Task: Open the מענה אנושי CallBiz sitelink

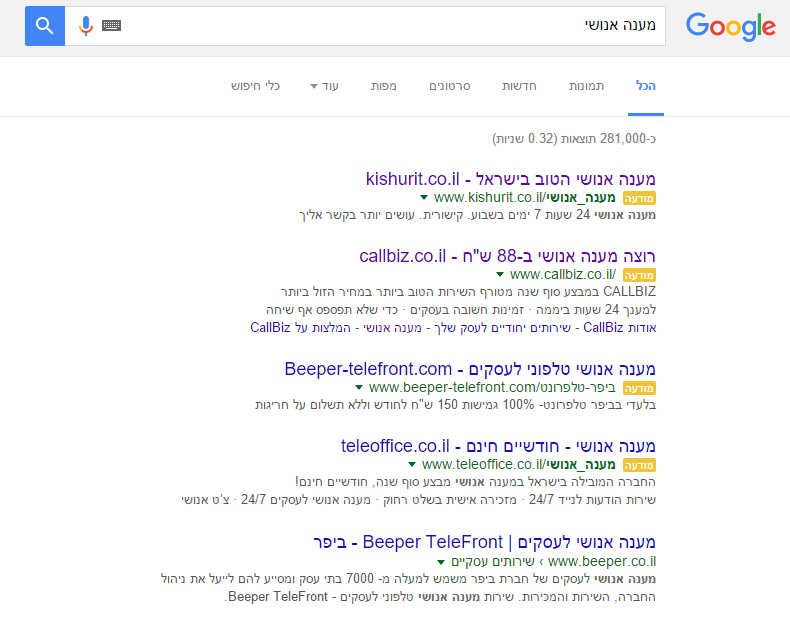Action: [x=392, y=327]
